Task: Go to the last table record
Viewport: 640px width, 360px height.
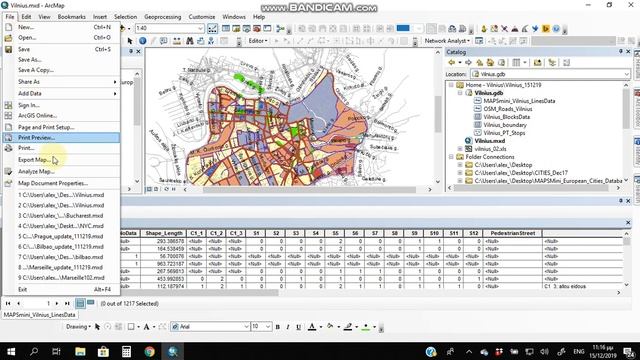Action: click(x=67, y=303)
